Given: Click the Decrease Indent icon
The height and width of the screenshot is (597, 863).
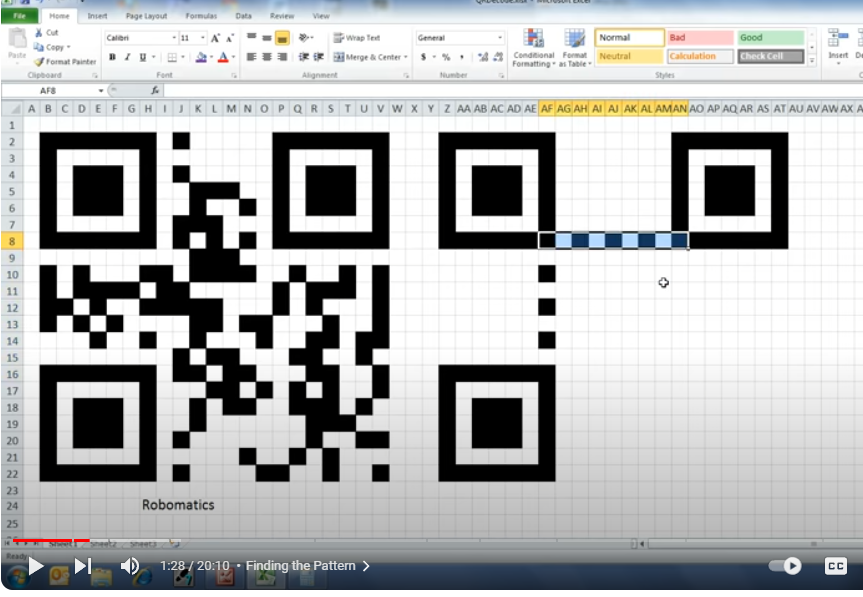Looking at the screenshot, I should pos(303,57).
